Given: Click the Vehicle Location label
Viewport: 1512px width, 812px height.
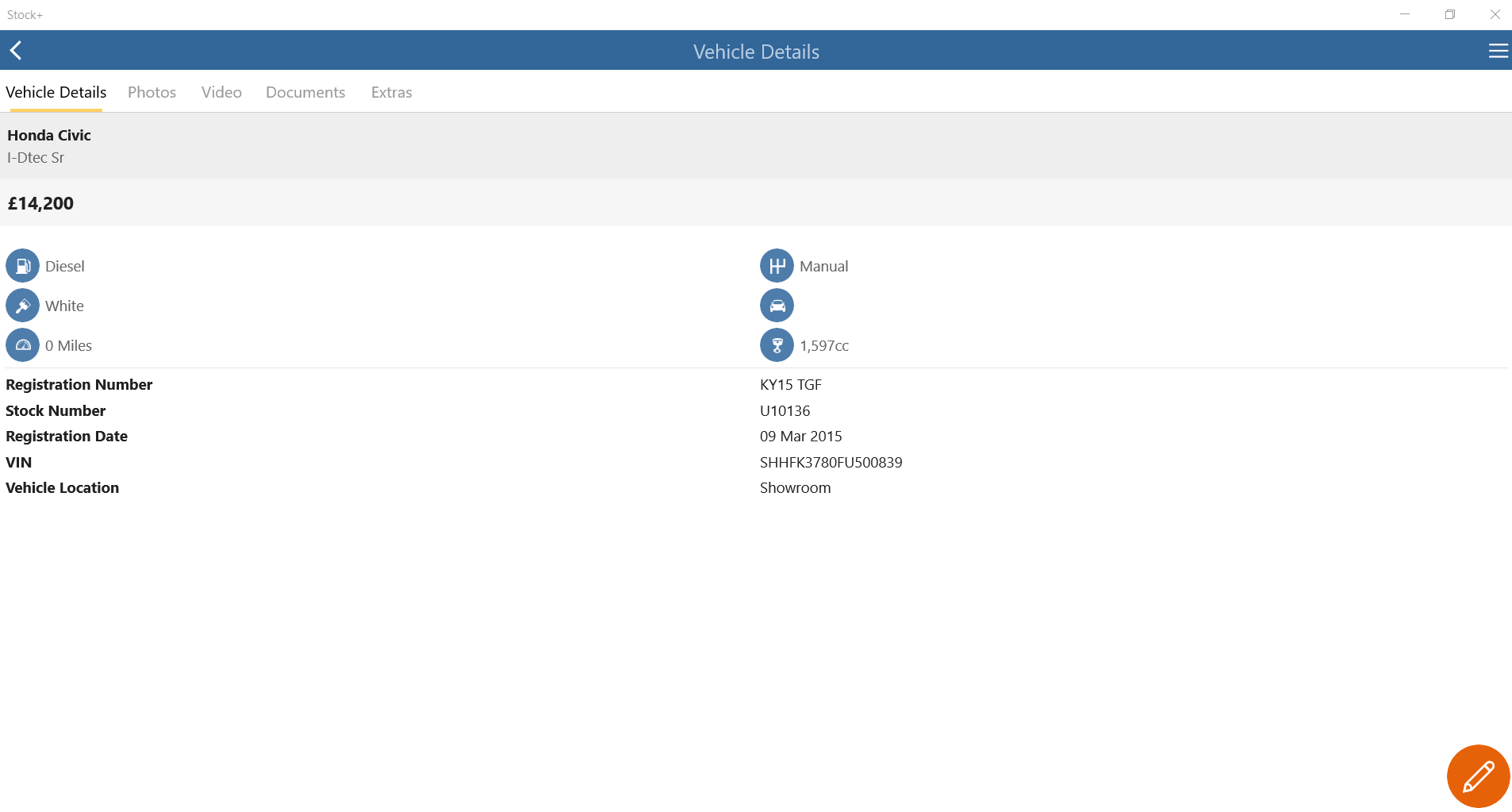Looking at the screenshot, I should point(63,487).
